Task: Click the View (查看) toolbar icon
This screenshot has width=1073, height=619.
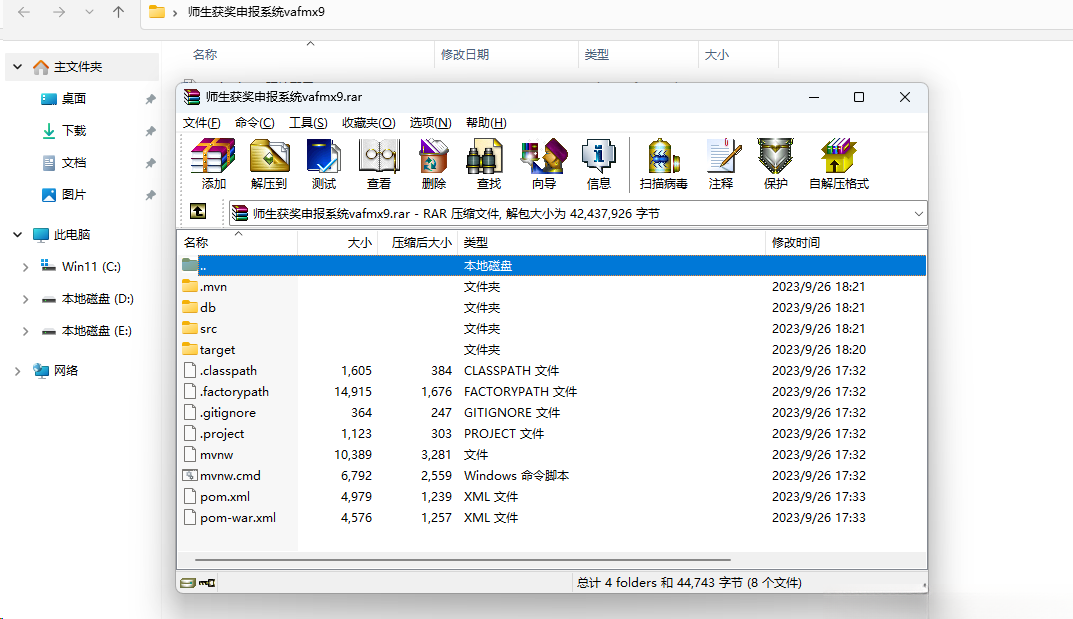Action: point(378,163)
